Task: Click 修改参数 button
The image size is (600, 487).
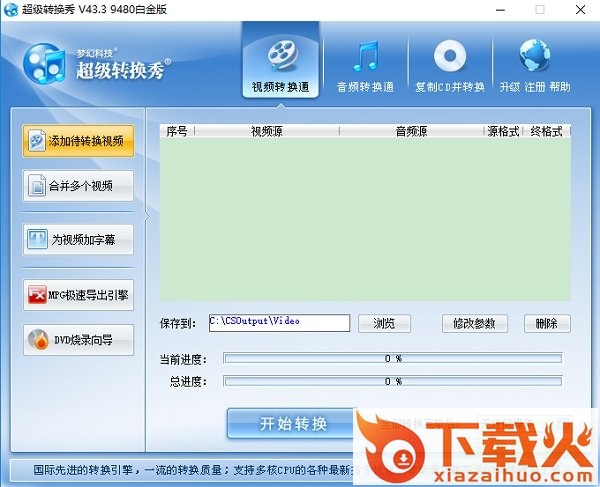Action: point(475,324)
